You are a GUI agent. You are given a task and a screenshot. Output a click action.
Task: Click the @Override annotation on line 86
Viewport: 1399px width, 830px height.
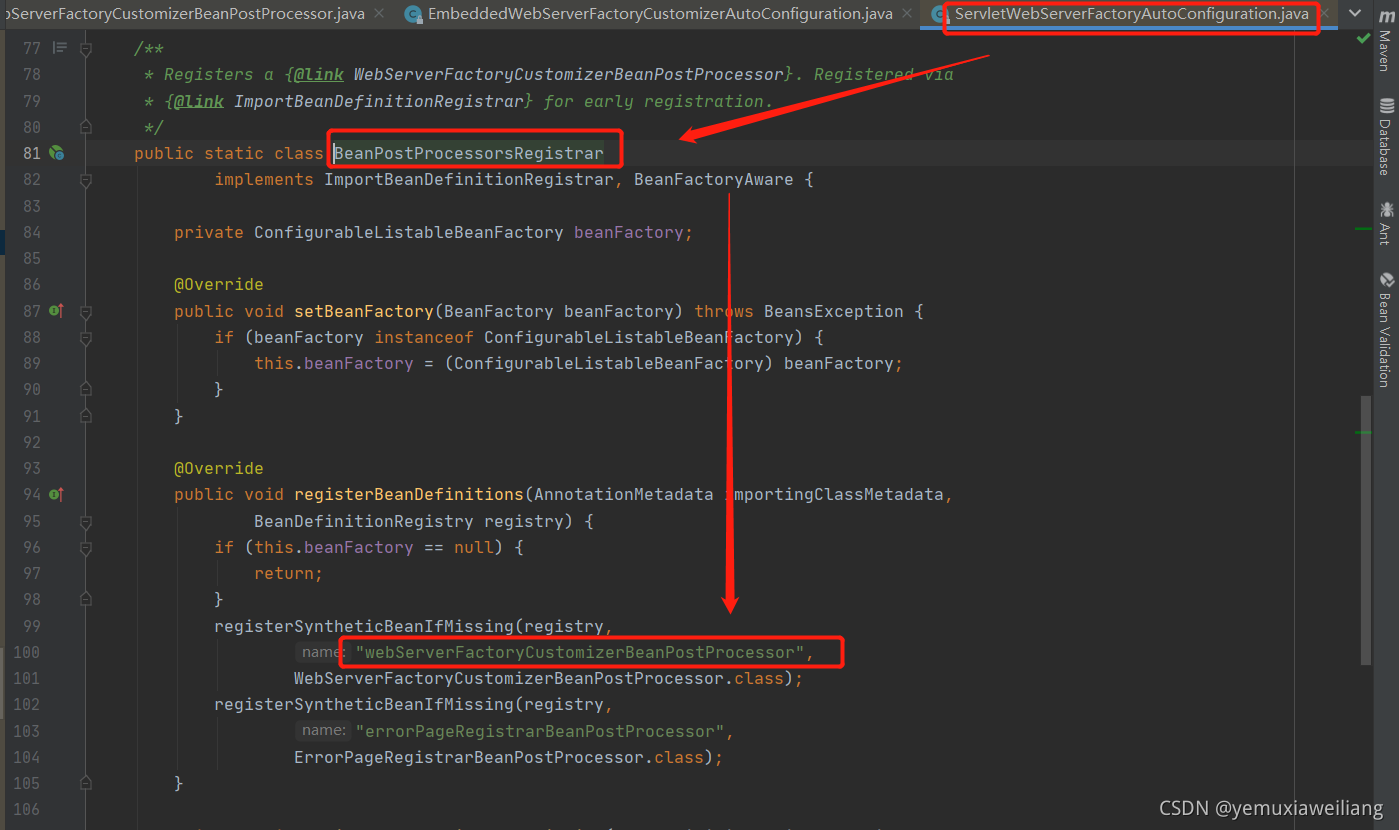pos(219,285)
